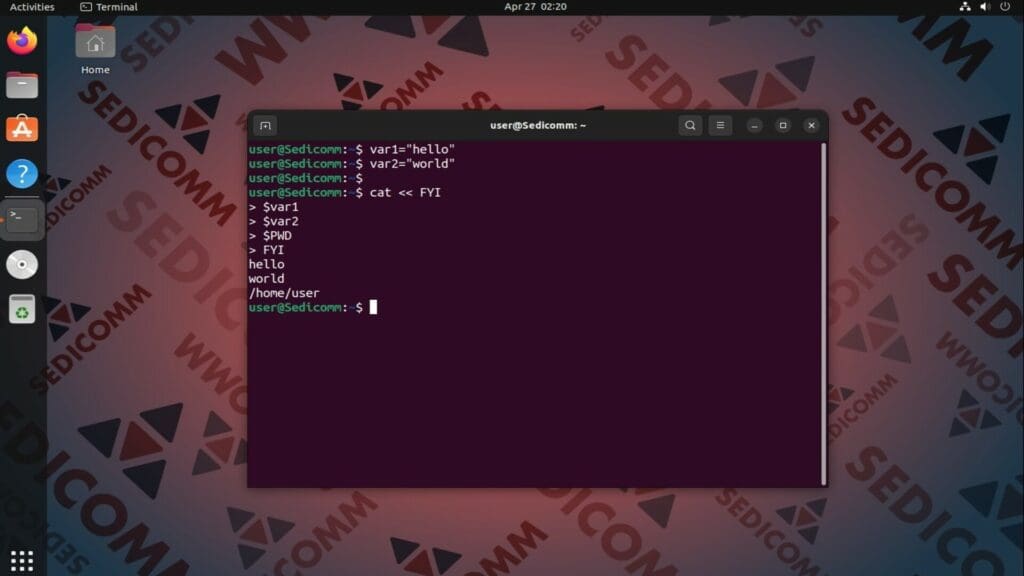Open Firefox from the dock
This screenshot has width=1024, height=576.
pyautogui.click(x=22, y=40)
